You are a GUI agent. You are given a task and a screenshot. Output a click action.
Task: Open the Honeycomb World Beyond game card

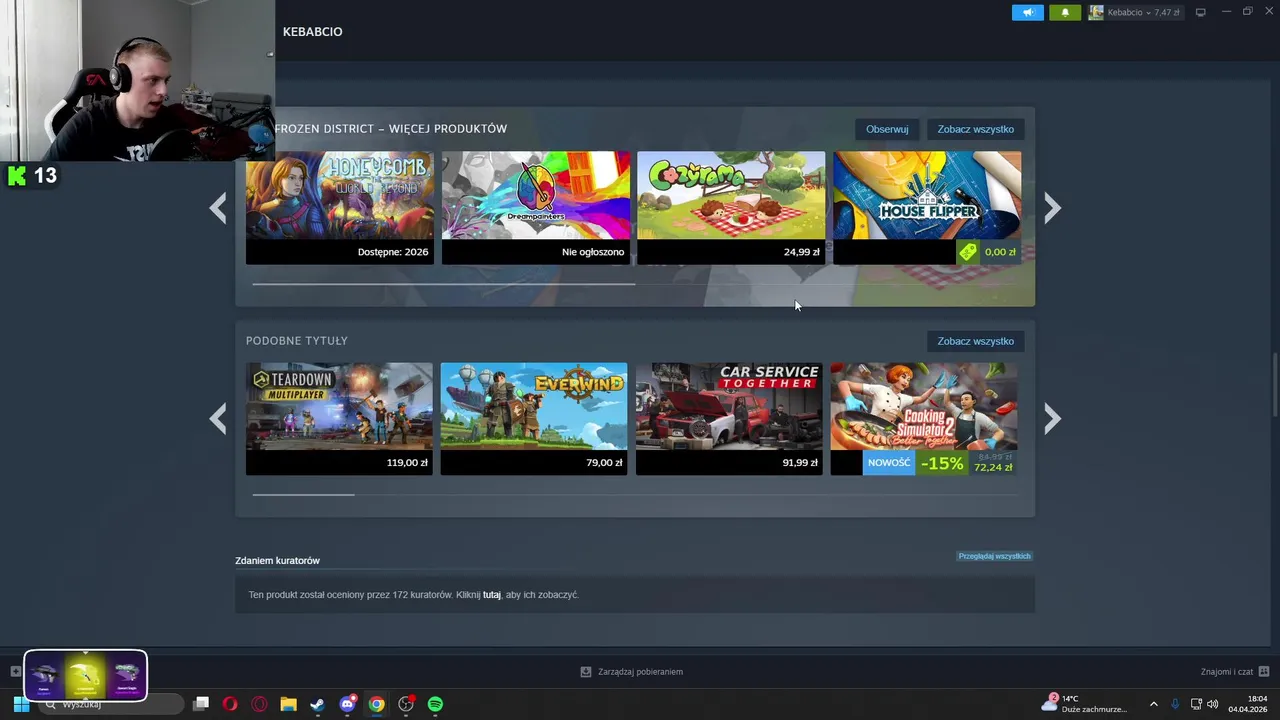tap(340, 207)
